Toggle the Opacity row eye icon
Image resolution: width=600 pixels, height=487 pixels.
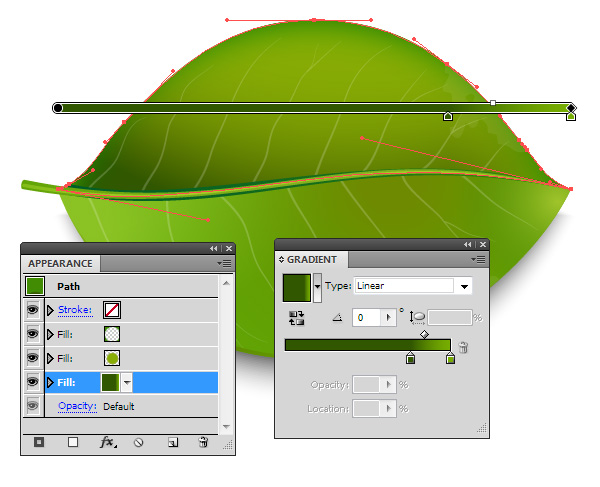33,406
